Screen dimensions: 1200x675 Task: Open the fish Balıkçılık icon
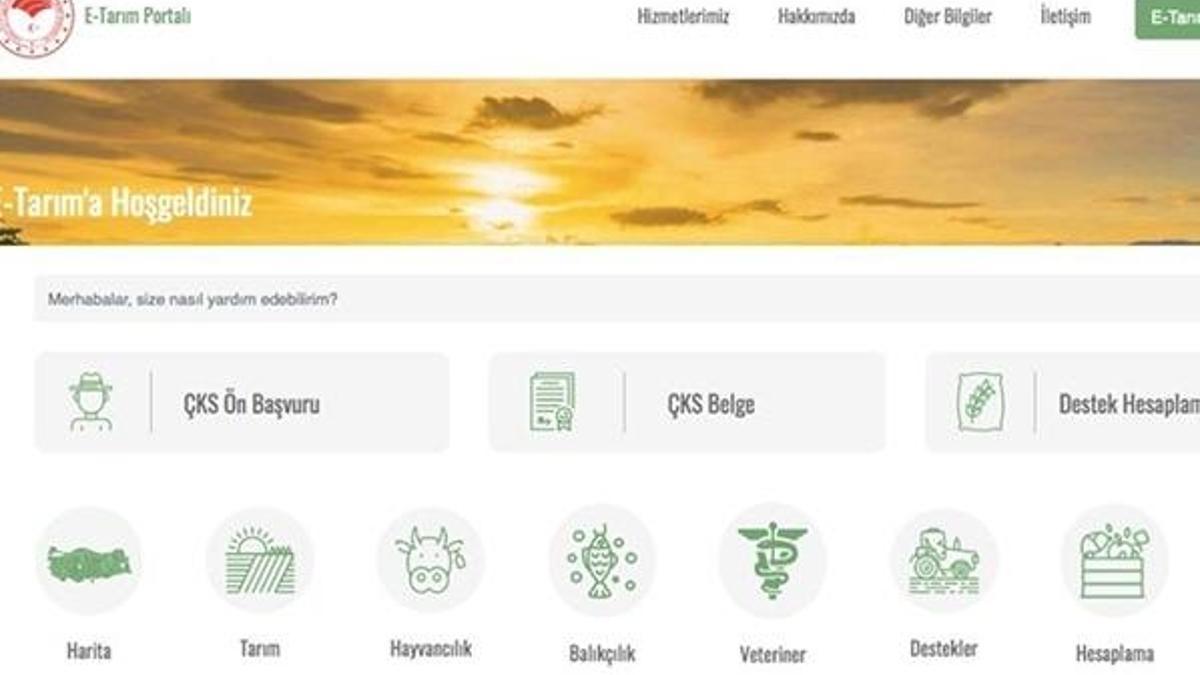[602, 560]
